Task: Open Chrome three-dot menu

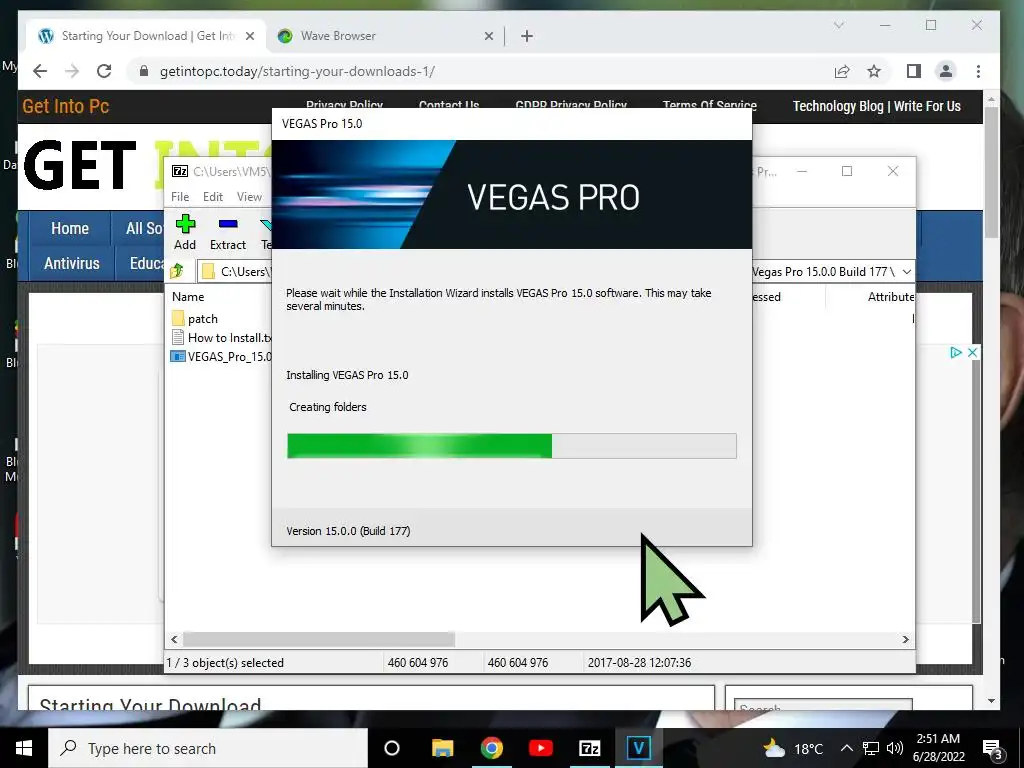Action: click(978, 71)
